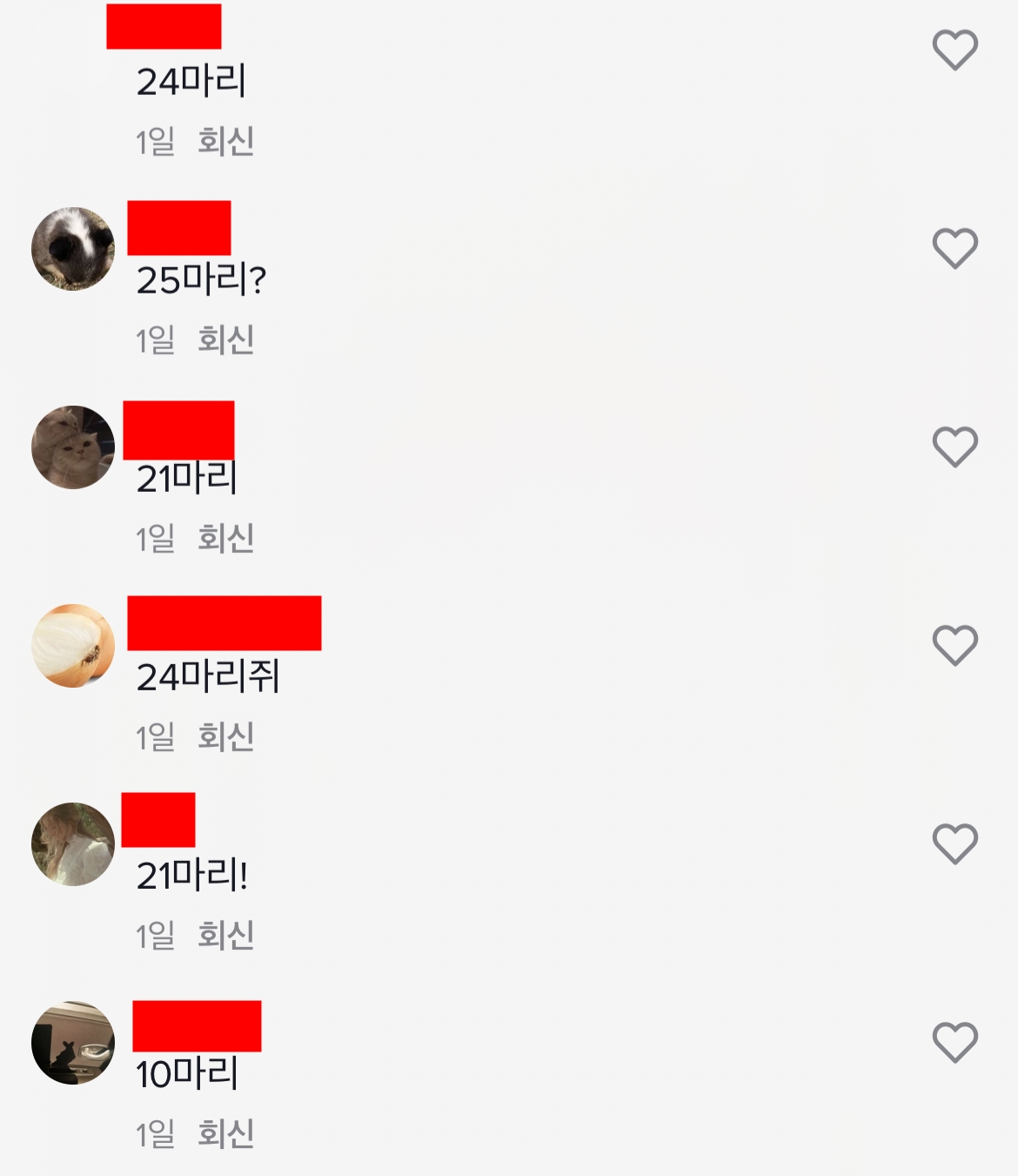Image resolution: width=1018 pixels, height=1176 pixels.
Task: Open username above the '24마리쥐' comment
Action: click(224, 623)
